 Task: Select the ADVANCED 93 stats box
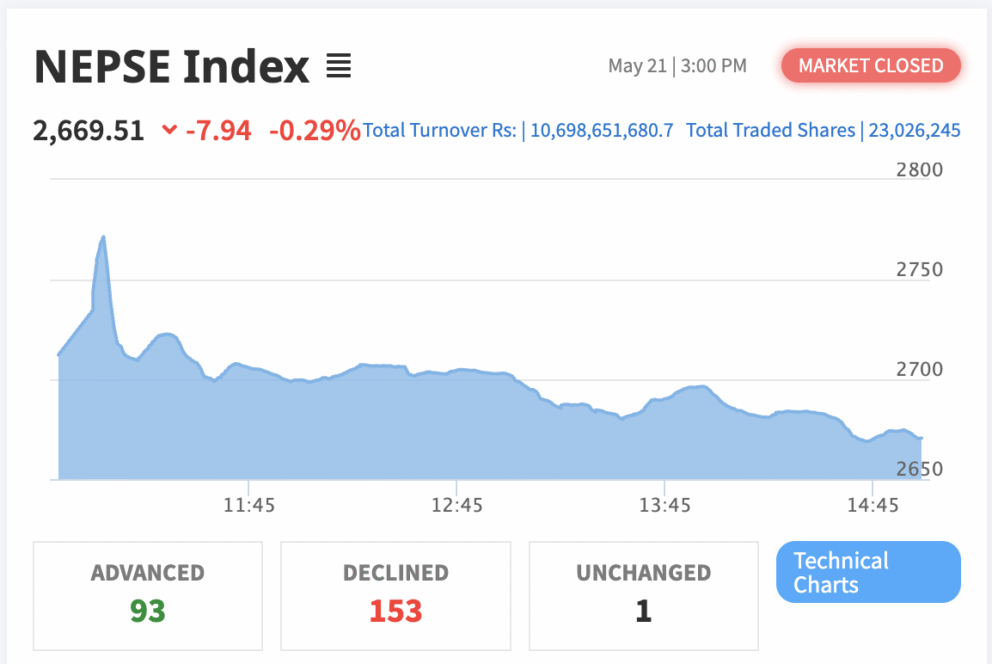click(147, 596)
